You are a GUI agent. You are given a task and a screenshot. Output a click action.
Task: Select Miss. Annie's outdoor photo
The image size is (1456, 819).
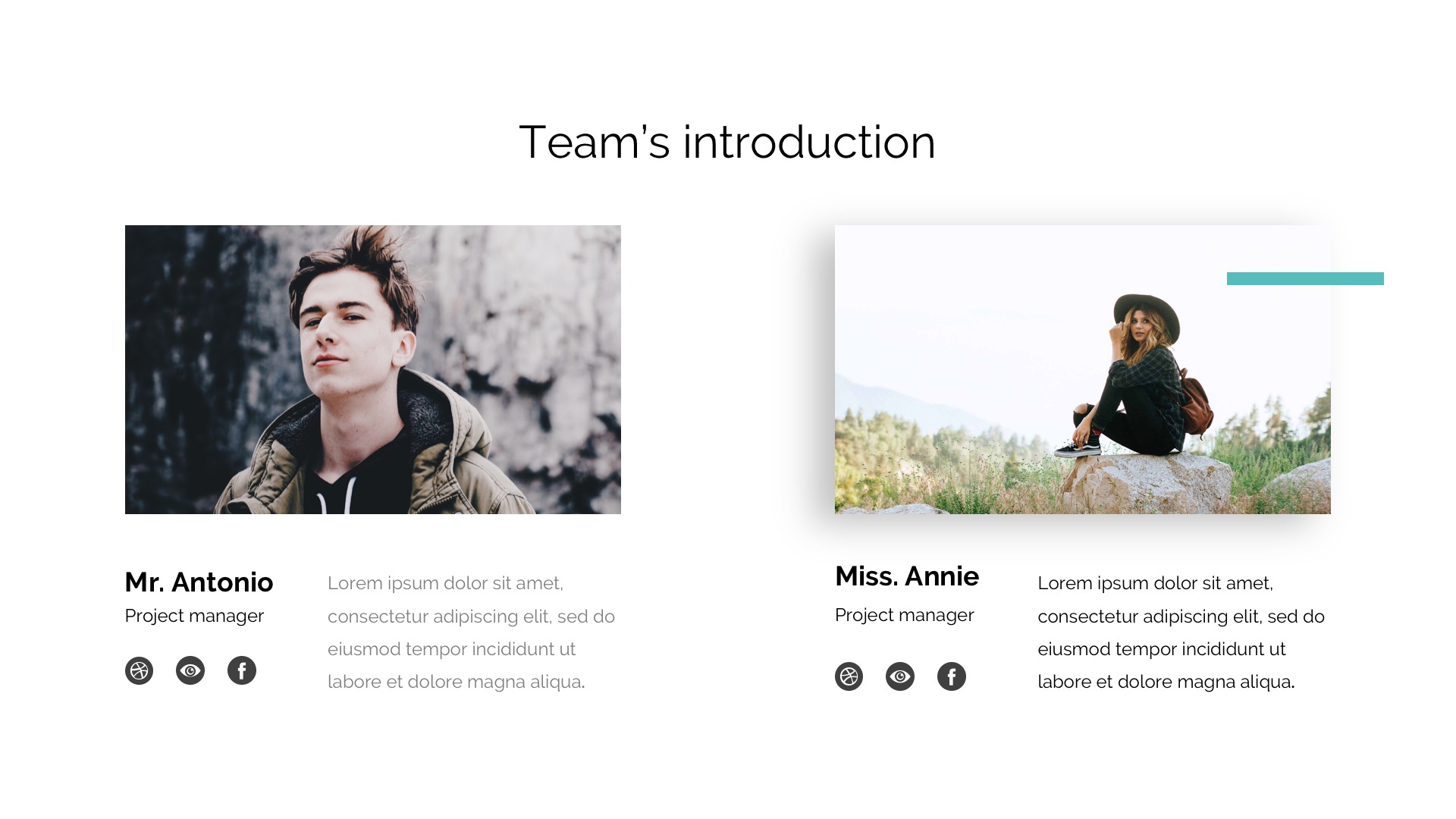(1083, 369)
